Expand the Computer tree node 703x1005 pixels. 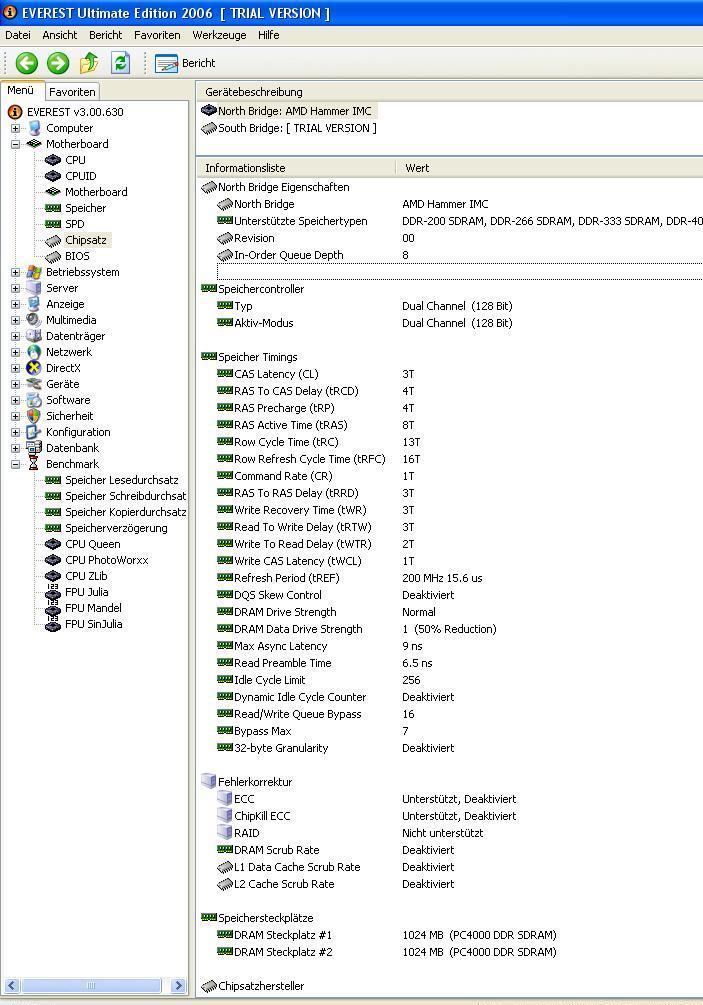(15, 128)
